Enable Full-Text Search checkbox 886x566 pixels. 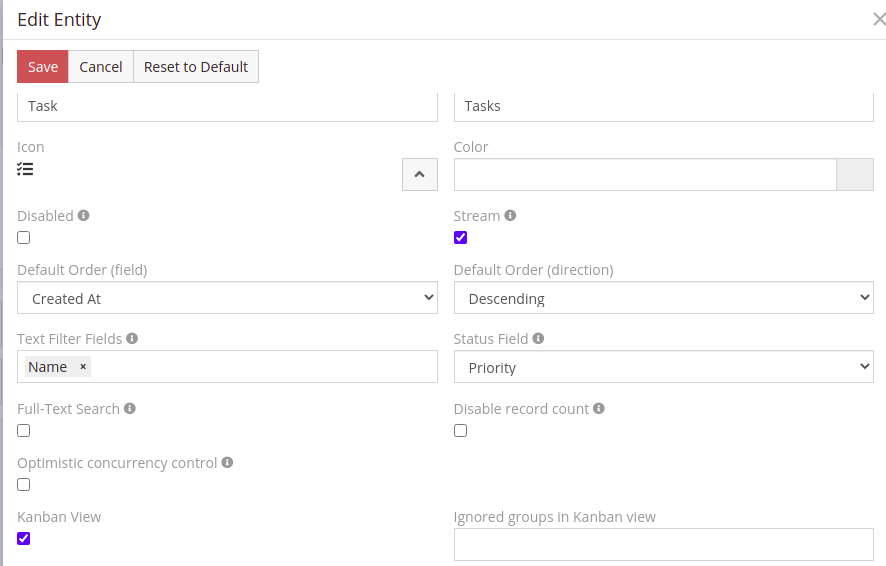coord(24,431)
